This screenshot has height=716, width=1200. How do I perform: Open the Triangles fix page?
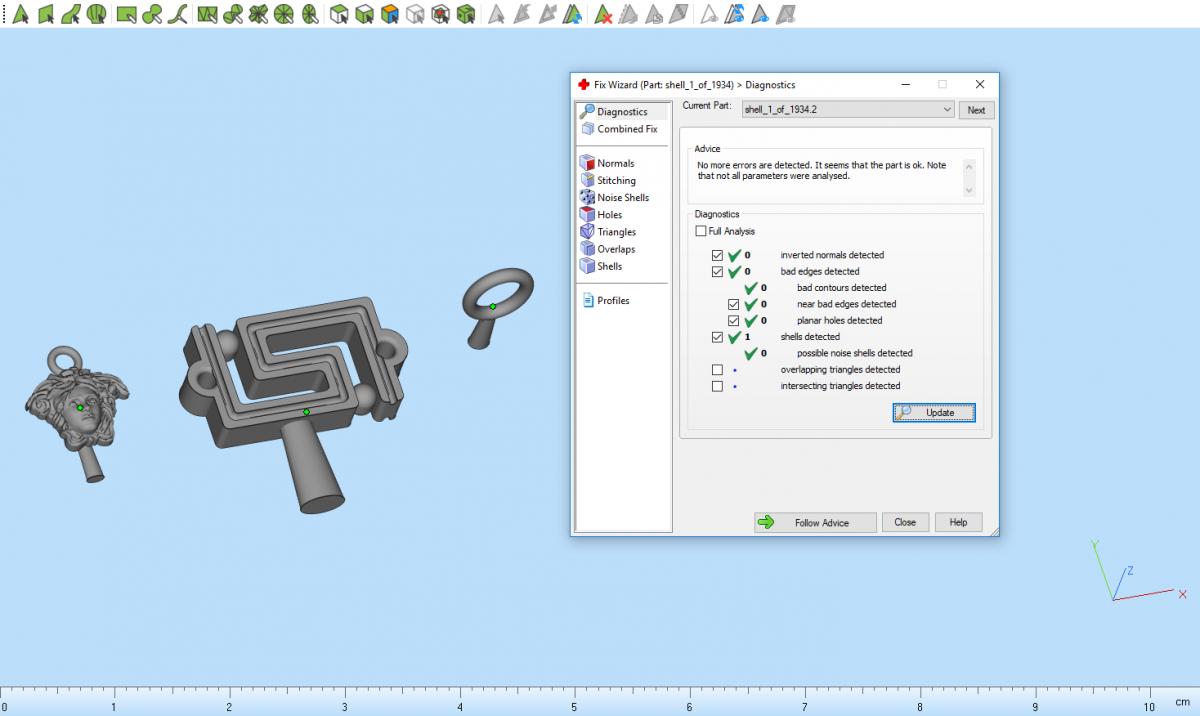point(616,232)
